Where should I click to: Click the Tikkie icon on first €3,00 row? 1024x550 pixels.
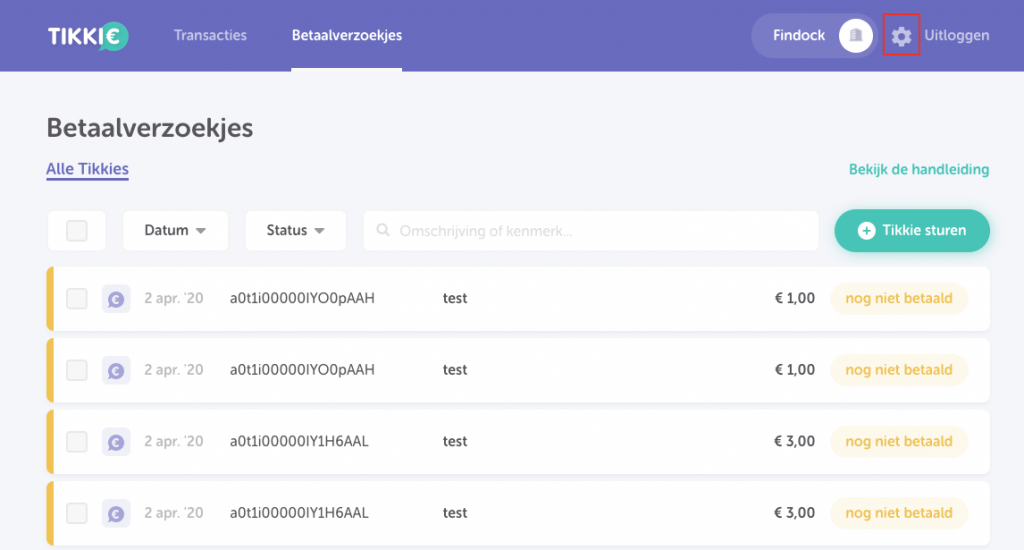pos(116,441)
